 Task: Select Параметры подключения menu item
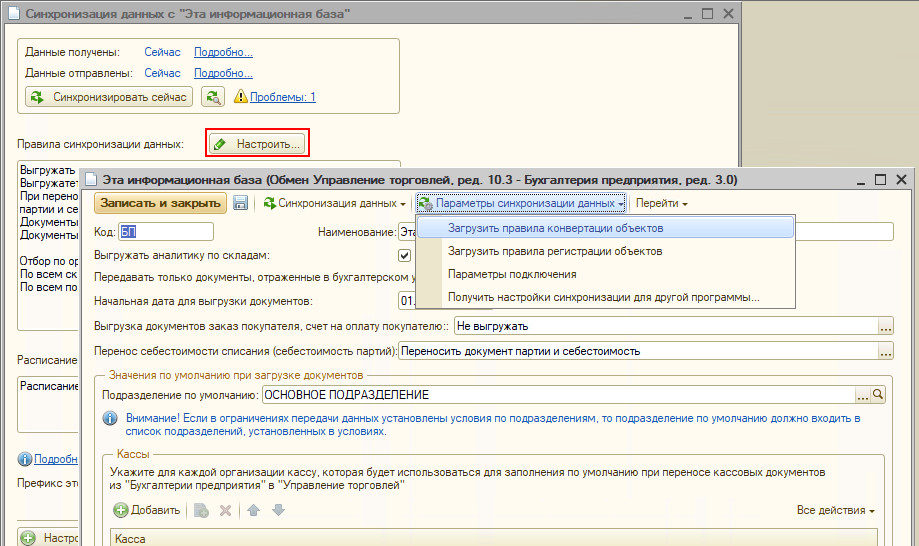pos(512,274)
